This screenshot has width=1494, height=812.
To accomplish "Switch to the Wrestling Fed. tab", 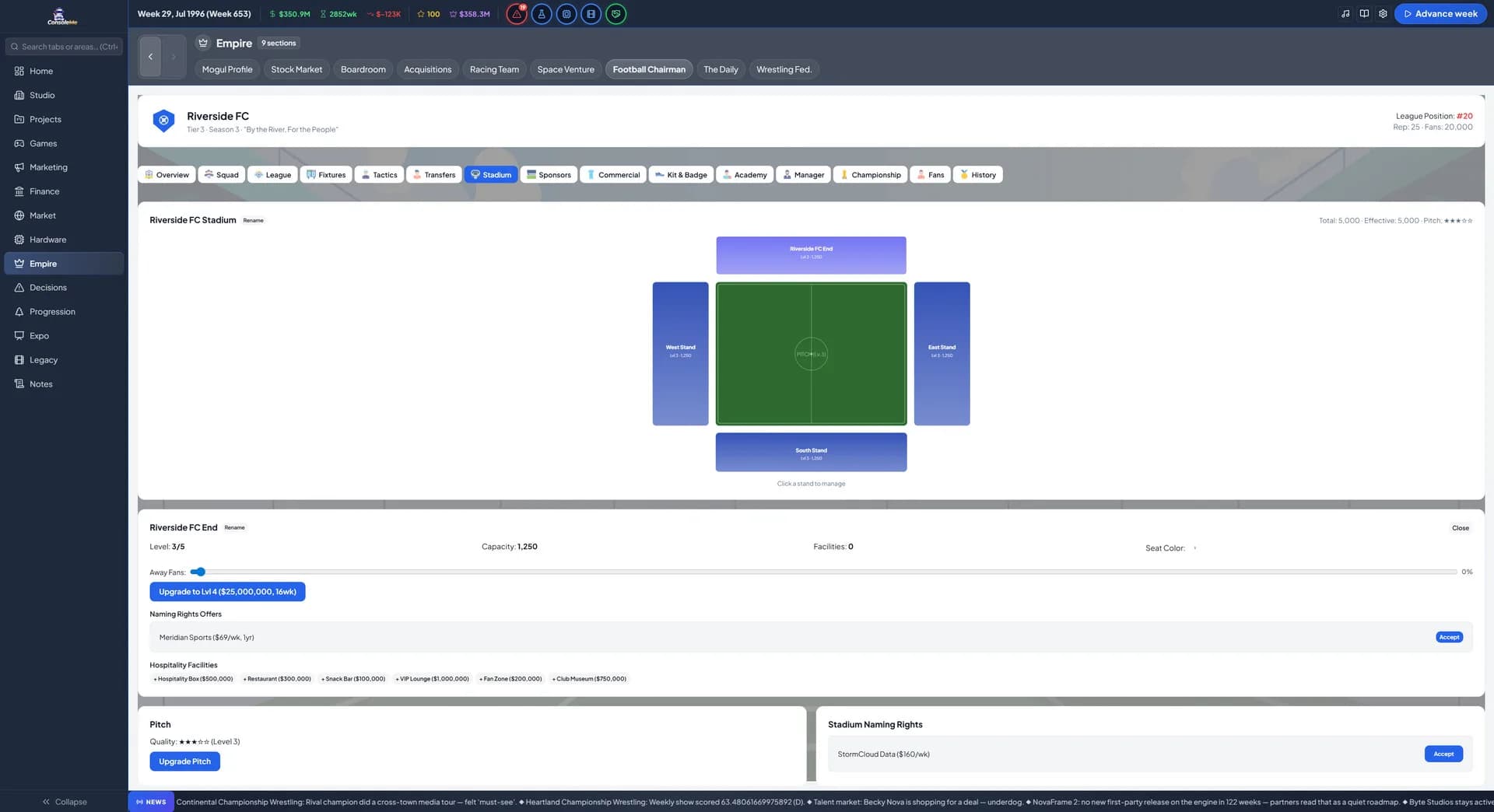I will [x=784, y=69].
